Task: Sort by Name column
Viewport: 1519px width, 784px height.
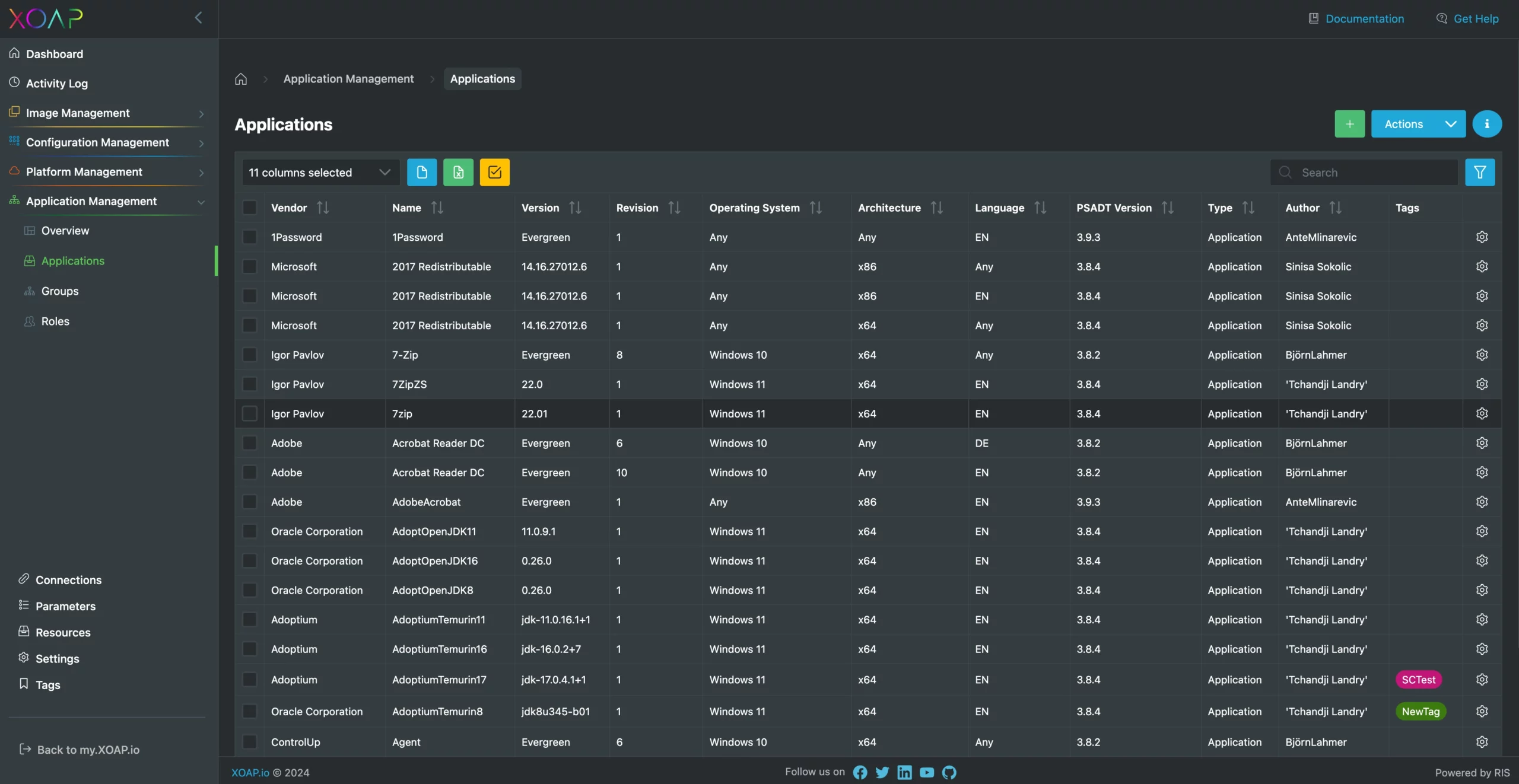Action: pyautogui.click(x=437, y=208)
